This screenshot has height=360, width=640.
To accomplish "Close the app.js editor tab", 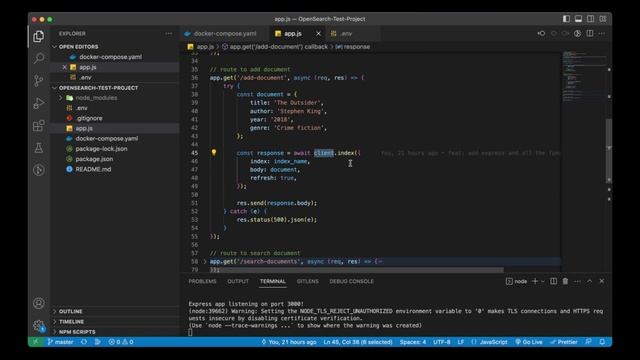I will 318,33.
